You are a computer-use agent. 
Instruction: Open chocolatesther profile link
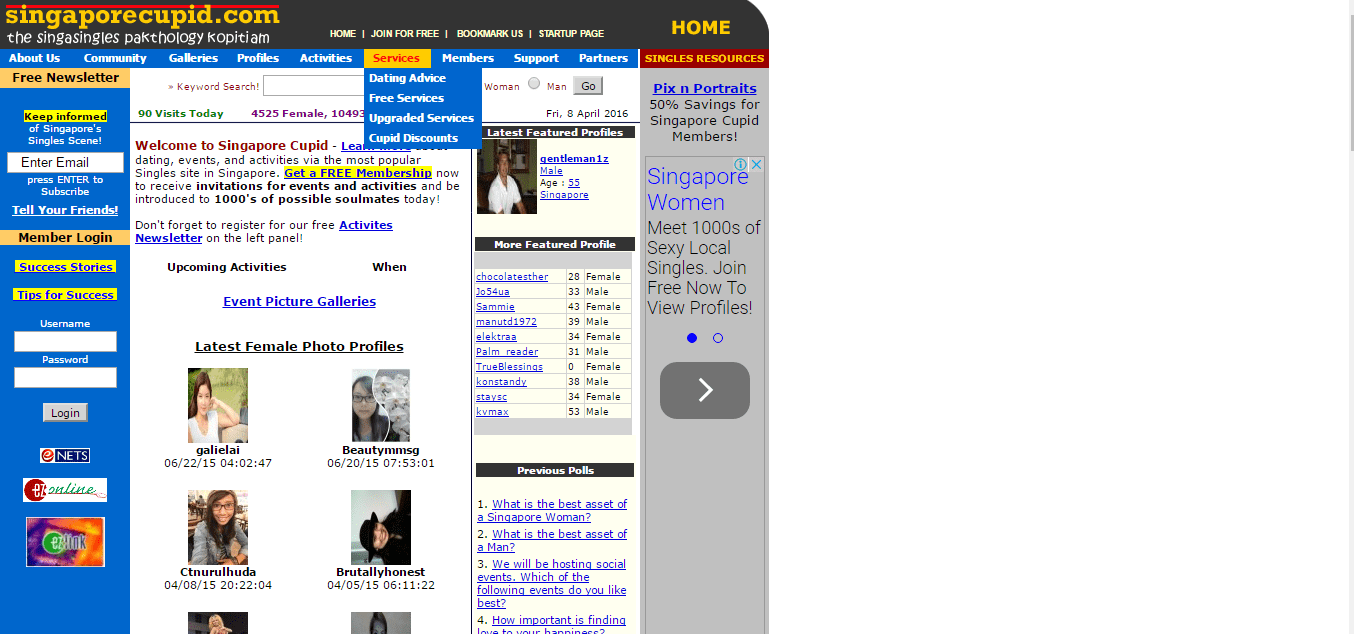512,277
